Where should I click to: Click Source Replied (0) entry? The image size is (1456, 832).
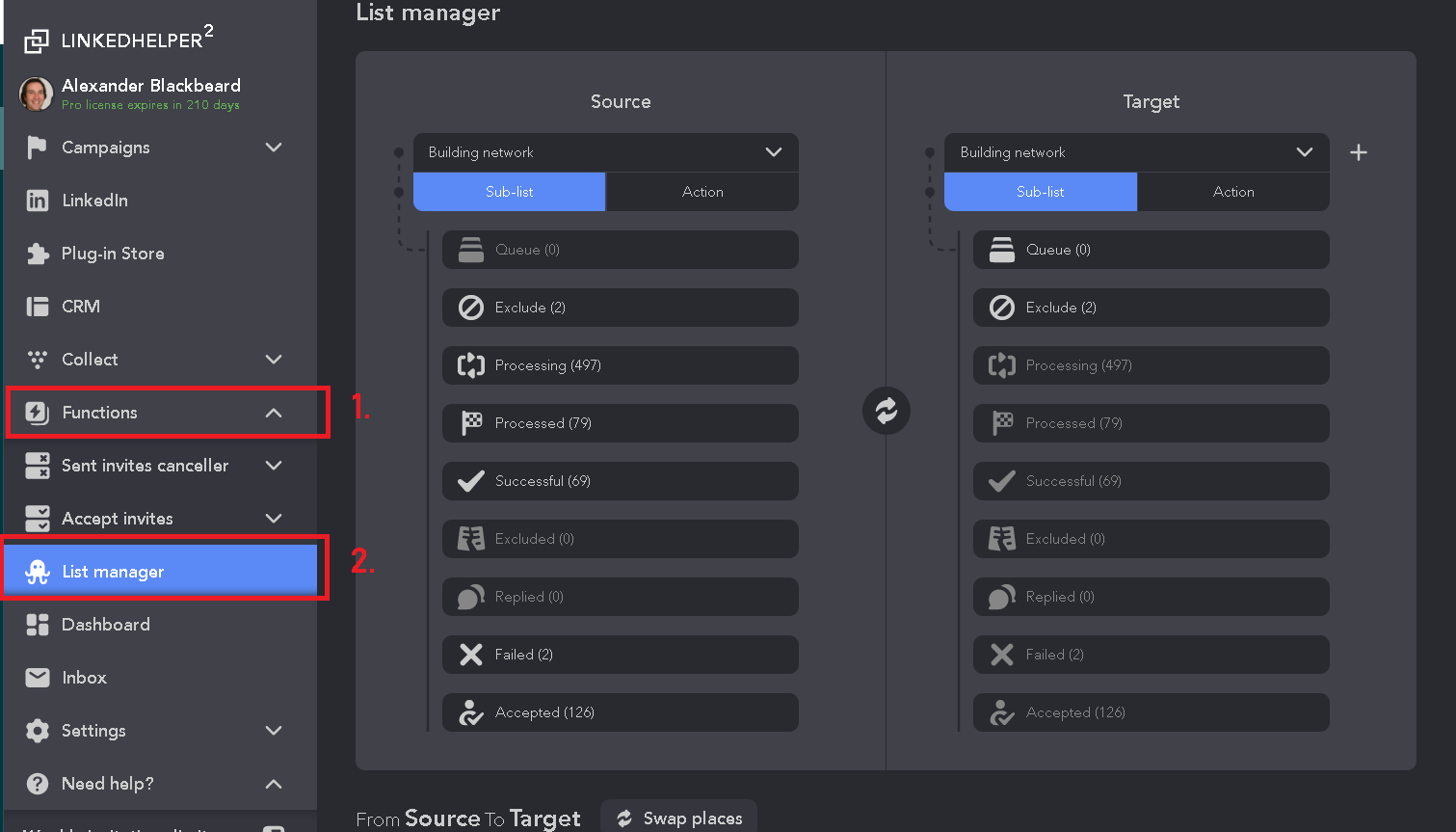point(621,597)
